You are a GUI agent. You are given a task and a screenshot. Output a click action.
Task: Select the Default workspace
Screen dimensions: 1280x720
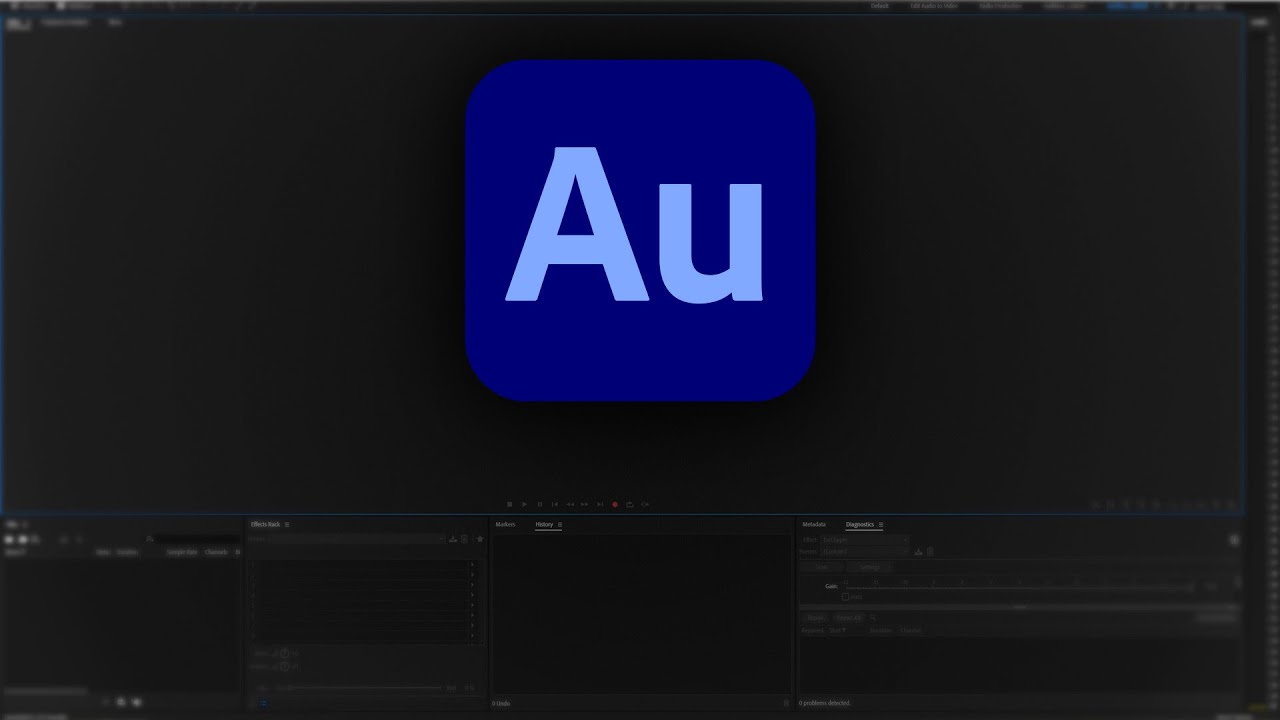click(x=880, y=5)
